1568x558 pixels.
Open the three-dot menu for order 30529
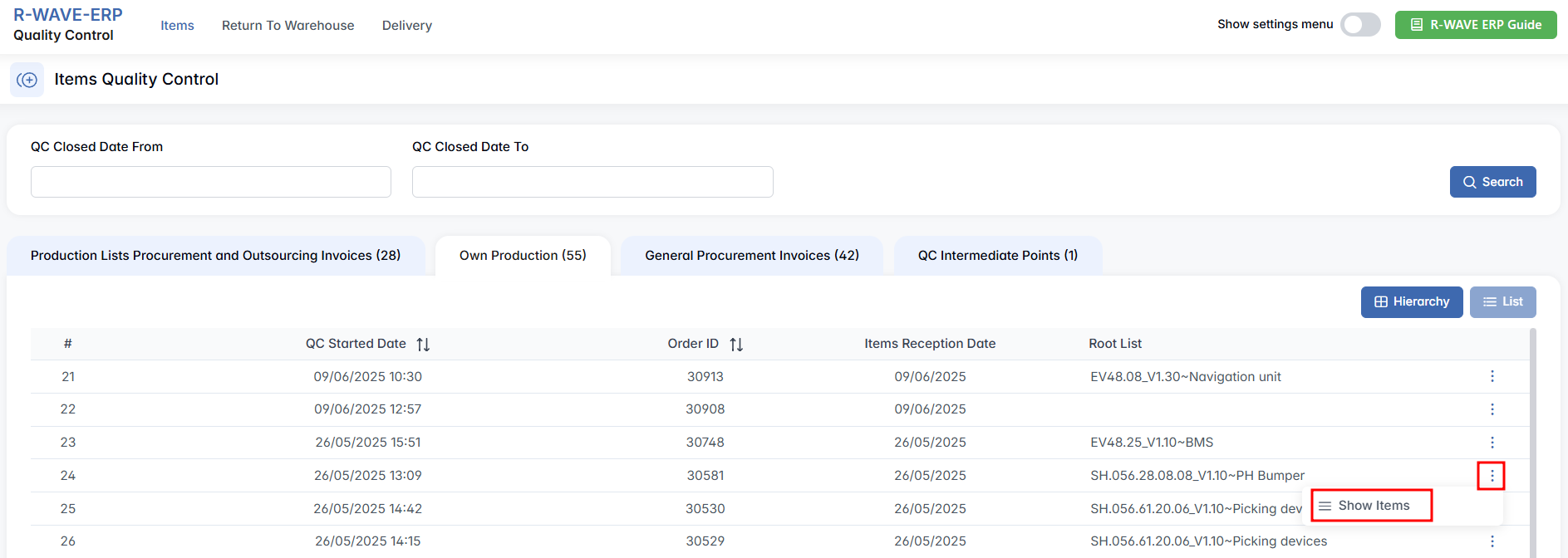[1492, 541]
